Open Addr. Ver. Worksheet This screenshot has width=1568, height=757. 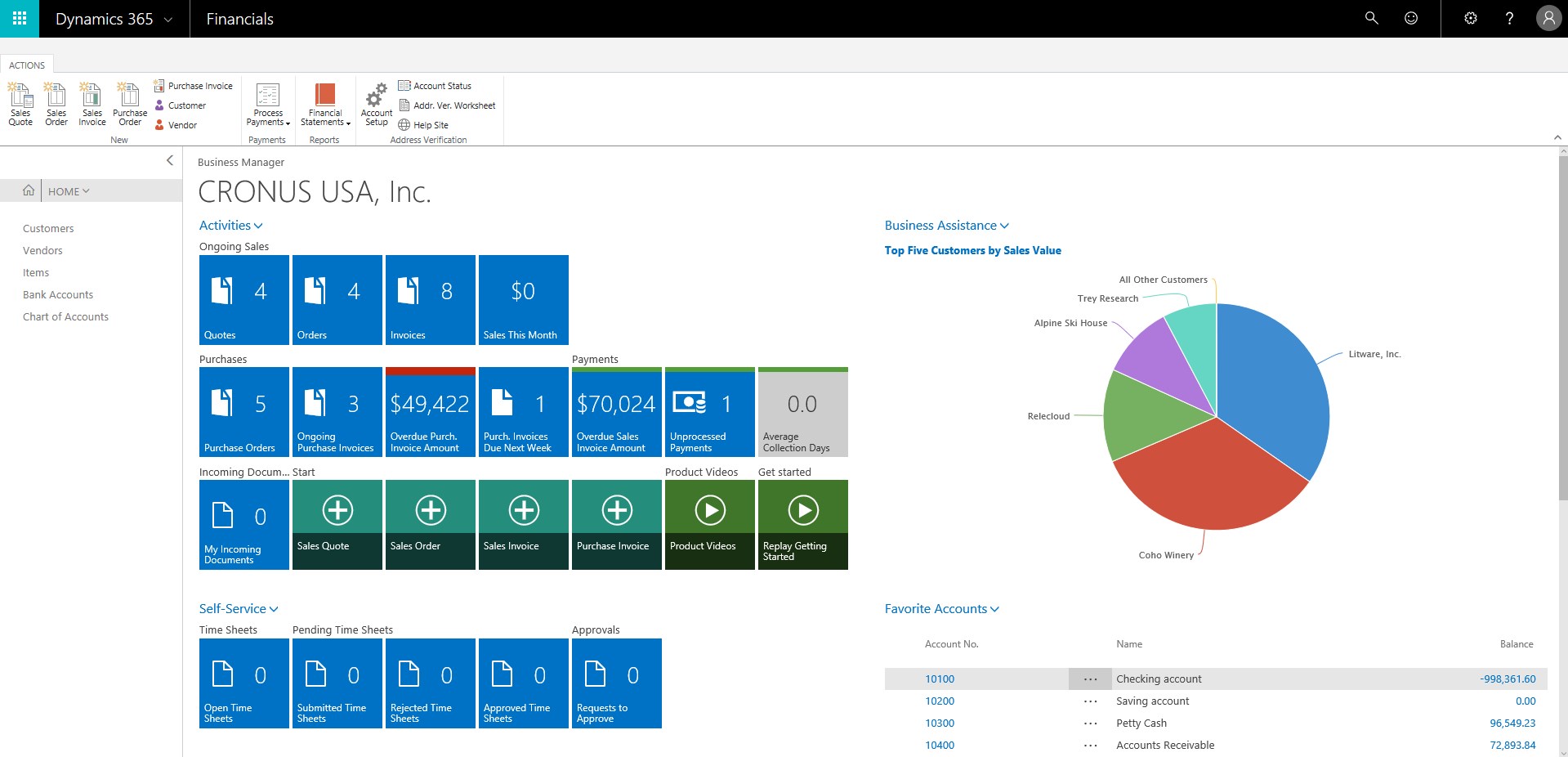click(x=447, y=105)
